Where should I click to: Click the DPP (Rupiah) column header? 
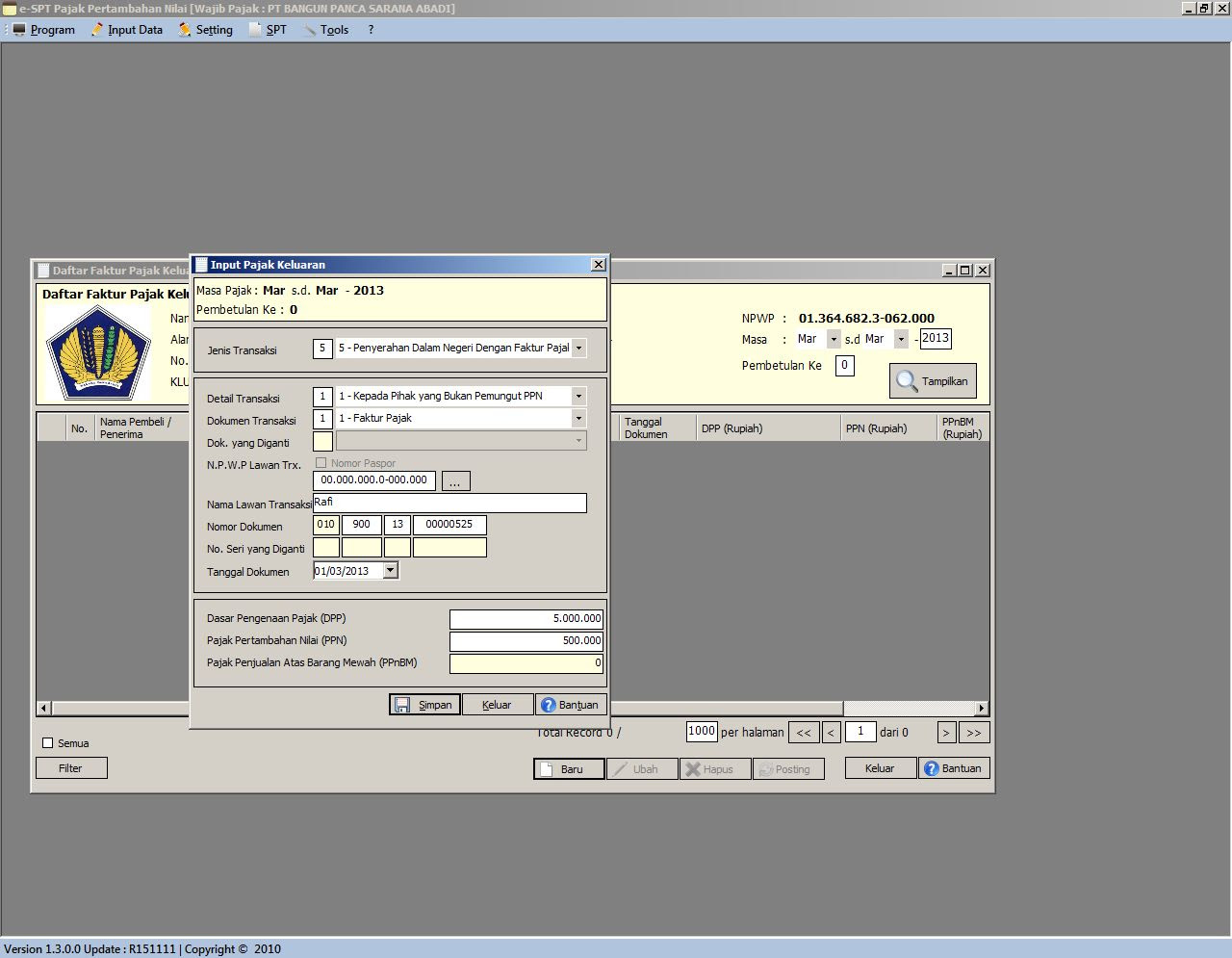(x=768, y=428)
